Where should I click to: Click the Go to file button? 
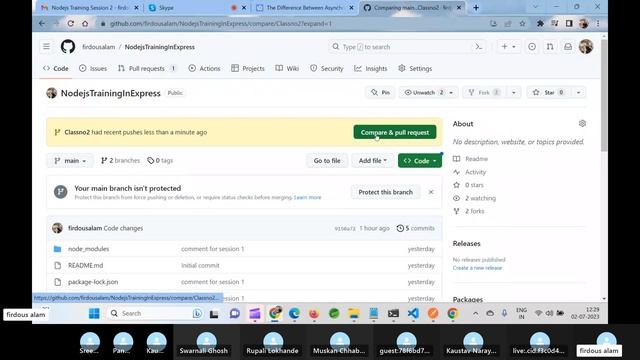click(x=327, y=161)
